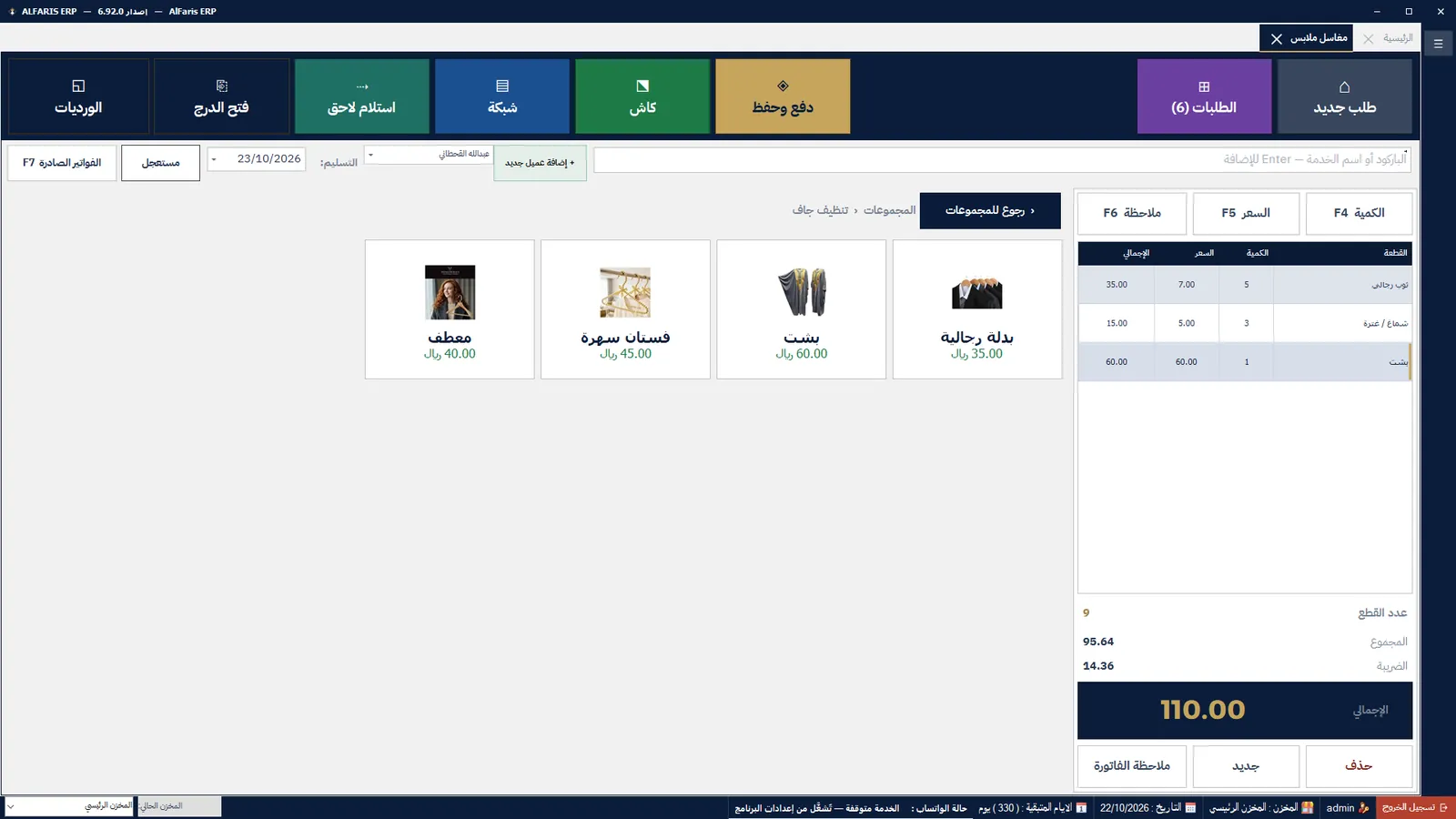Focus the barcode or service name search field

[x=1002, y=159]
